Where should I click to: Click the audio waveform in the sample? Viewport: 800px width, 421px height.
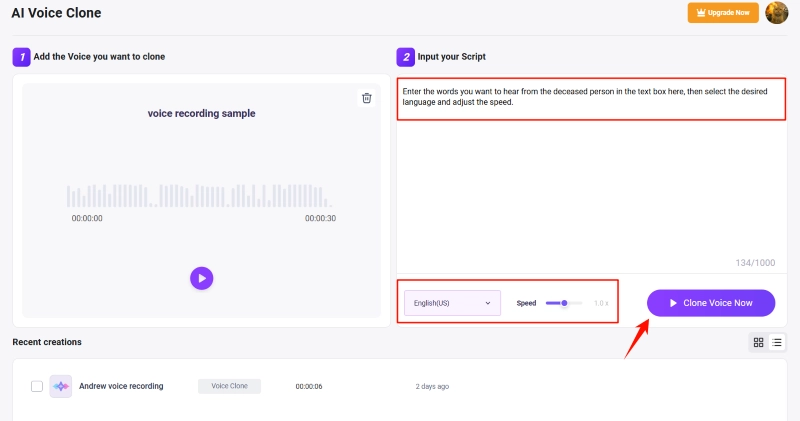coord(202,195)
